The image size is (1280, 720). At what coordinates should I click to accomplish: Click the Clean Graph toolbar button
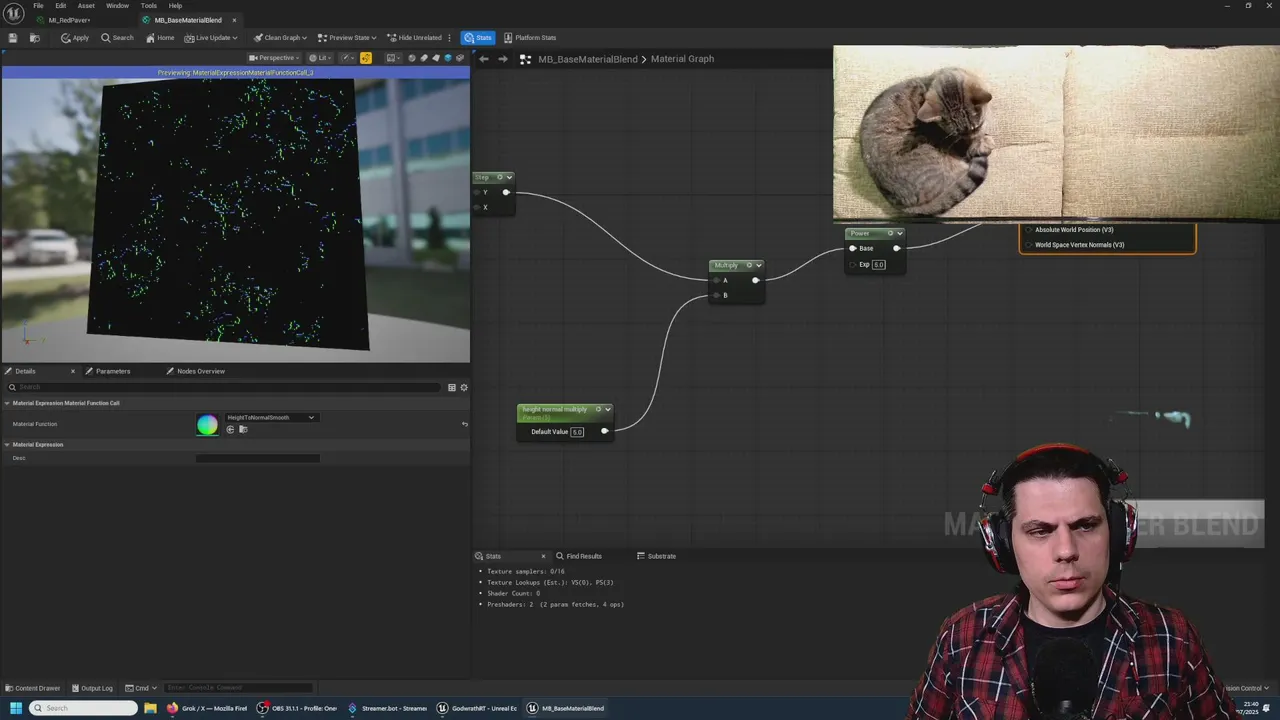tap(275, 38)
